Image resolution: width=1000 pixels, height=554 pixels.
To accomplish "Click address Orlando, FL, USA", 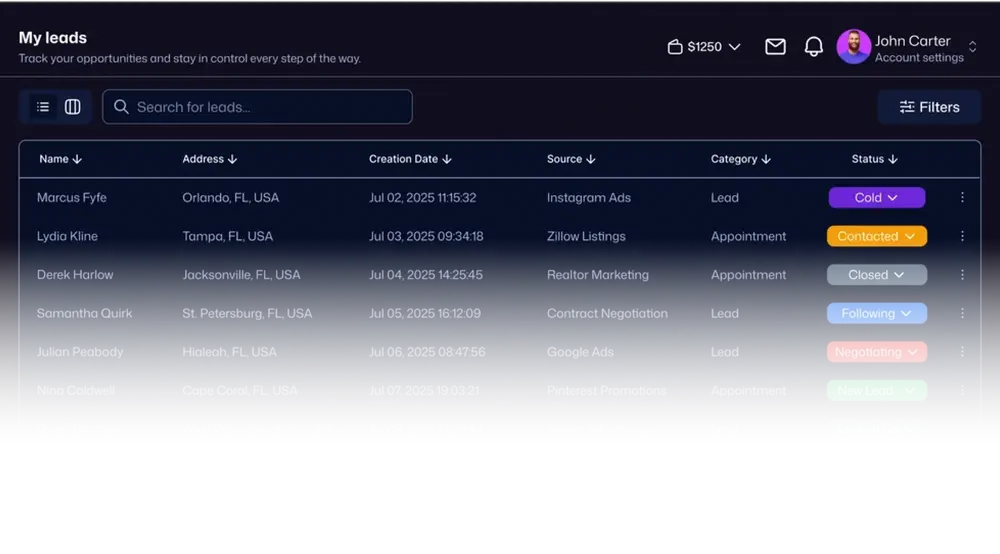I will coord(230,198).
